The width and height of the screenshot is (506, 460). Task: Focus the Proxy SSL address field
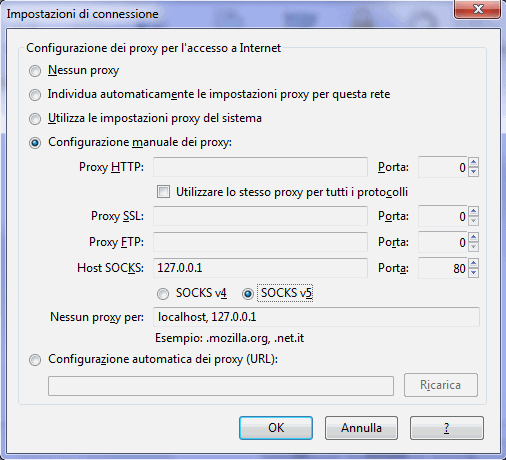pyautogui.click(x=260, y=216)
